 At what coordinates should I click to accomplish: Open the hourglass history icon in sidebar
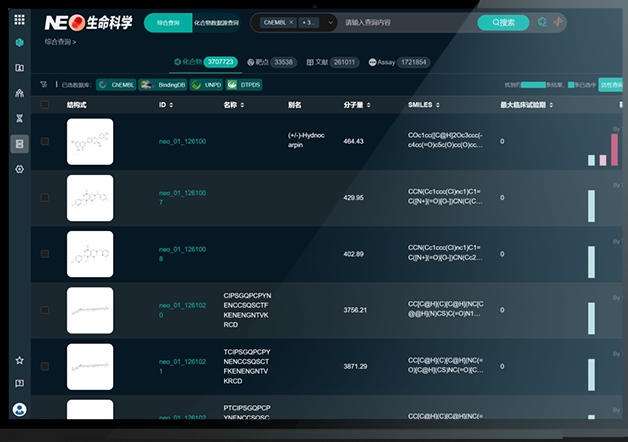19,118
